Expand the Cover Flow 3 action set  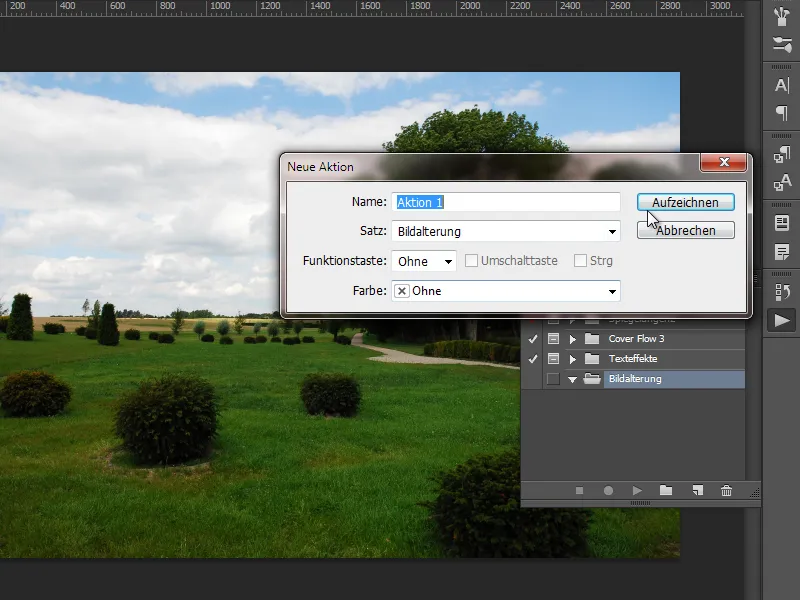[x=572, y=339]
